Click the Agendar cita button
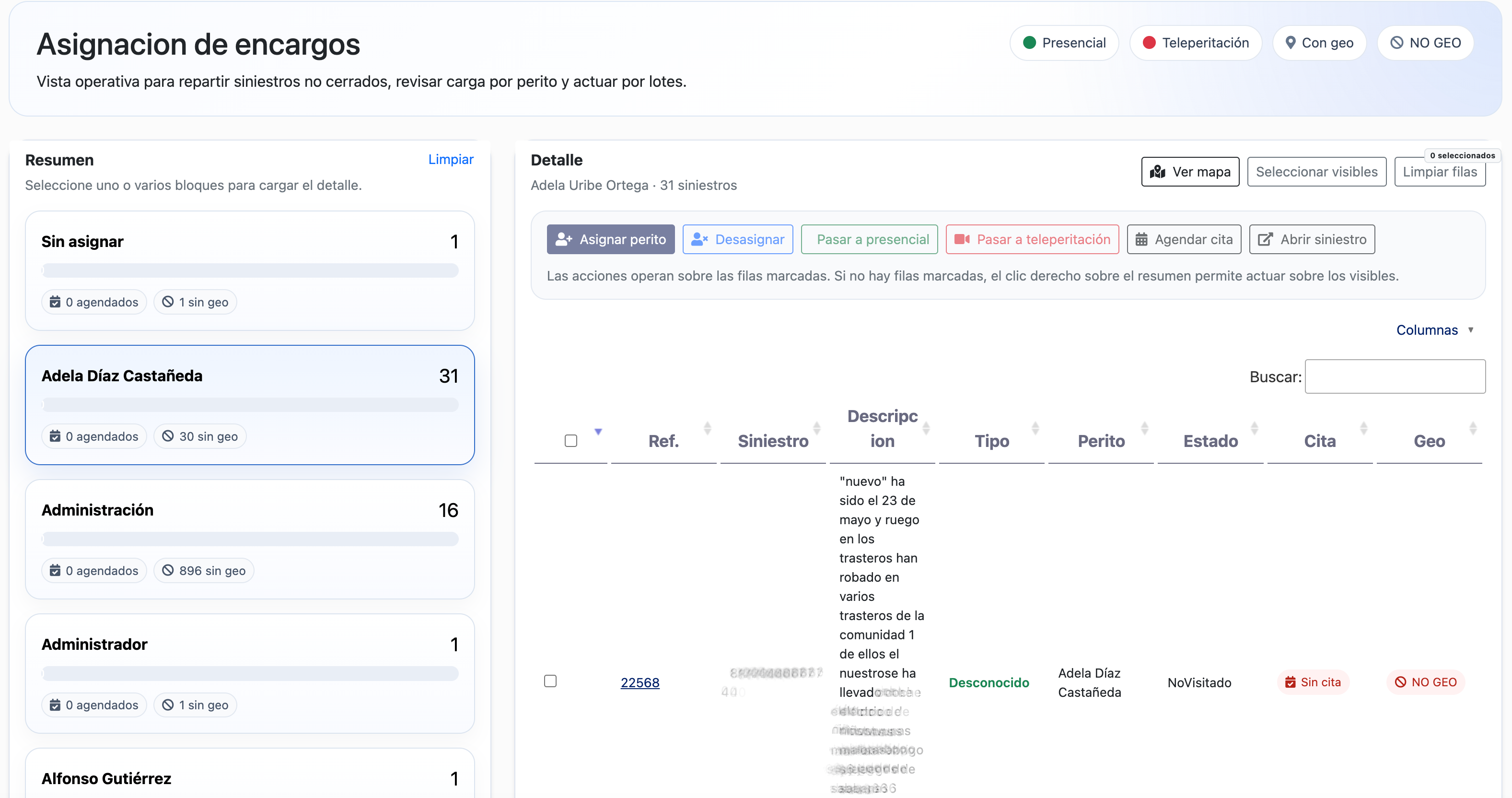 coord(1184,240)
